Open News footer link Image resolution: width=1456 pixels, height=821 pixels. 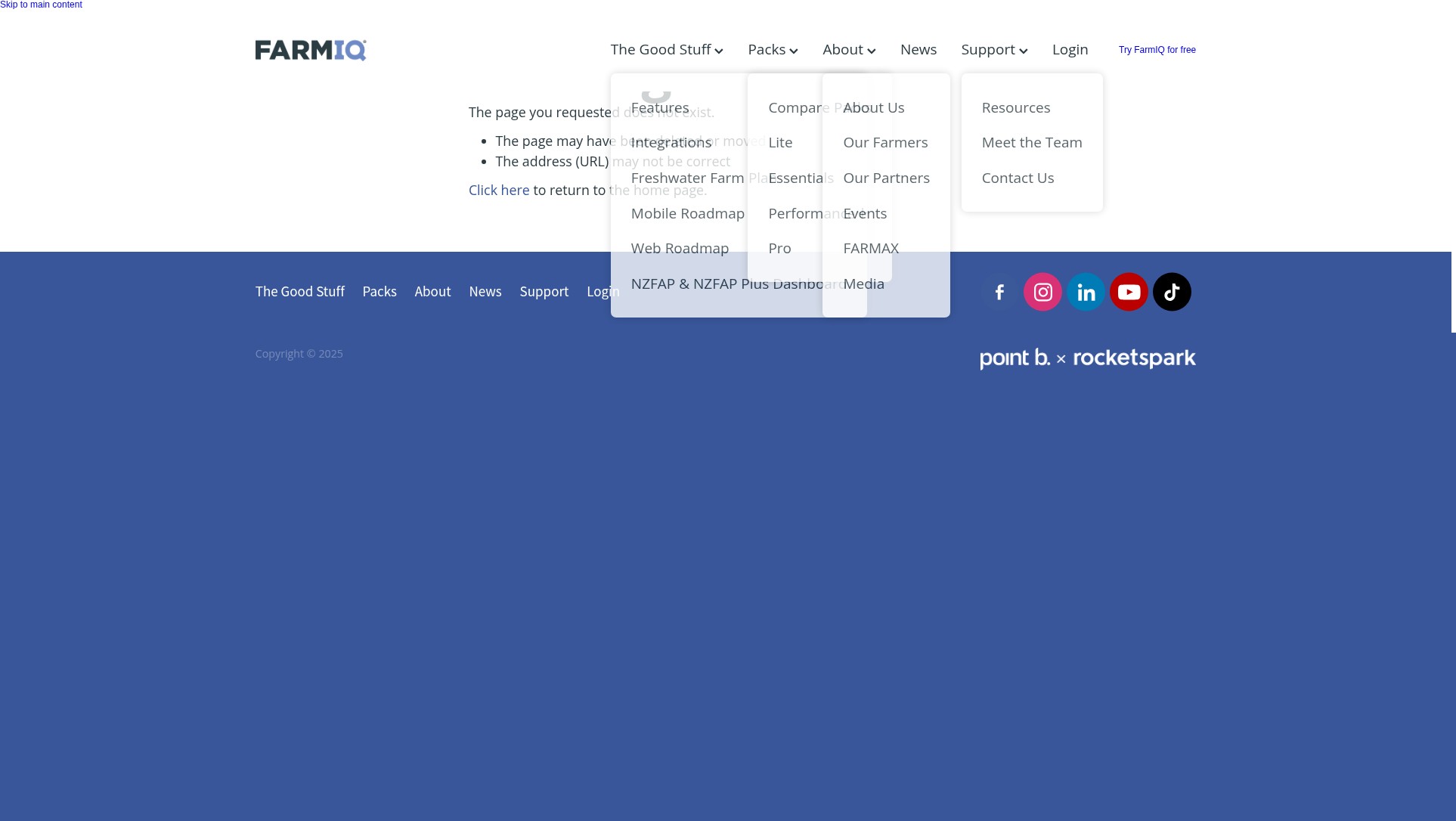pyautogui.click(x=485, y=291)
